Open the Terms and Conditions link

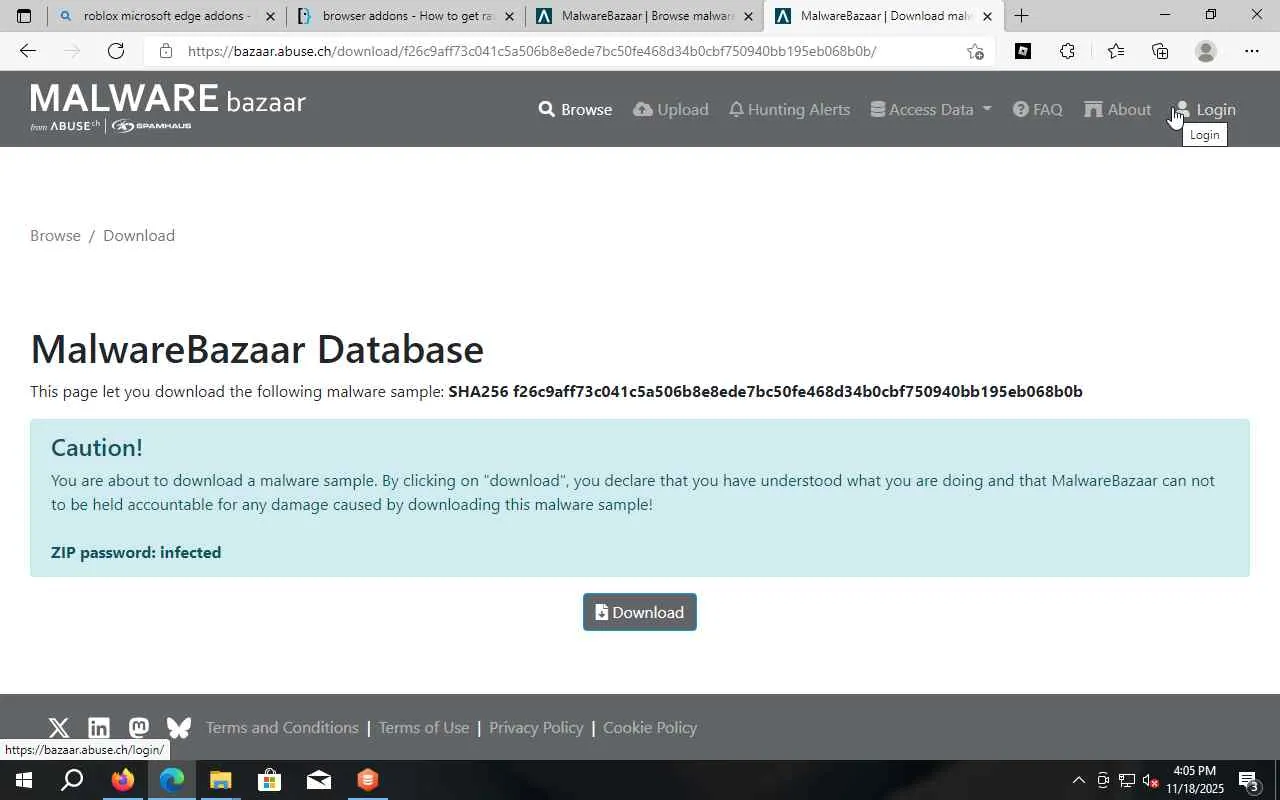coord(282,727)
